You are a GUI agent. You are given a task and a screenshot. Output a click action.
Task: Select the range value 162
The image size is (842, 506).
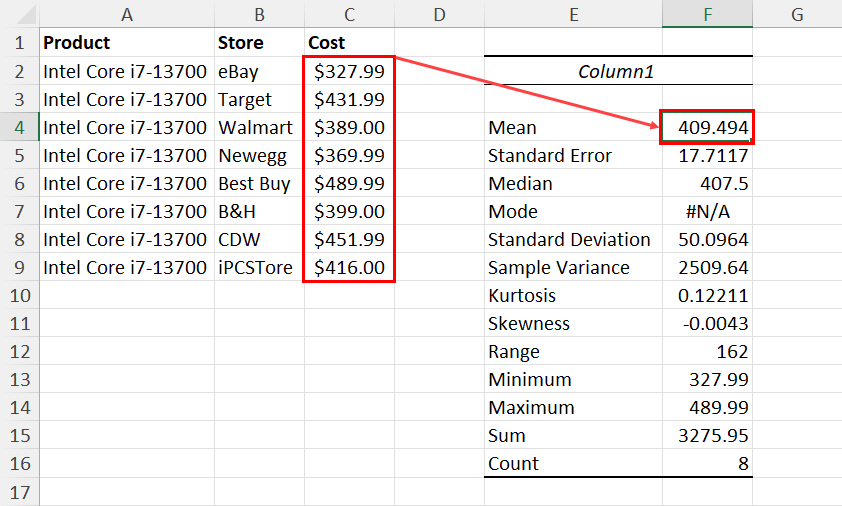708,351
